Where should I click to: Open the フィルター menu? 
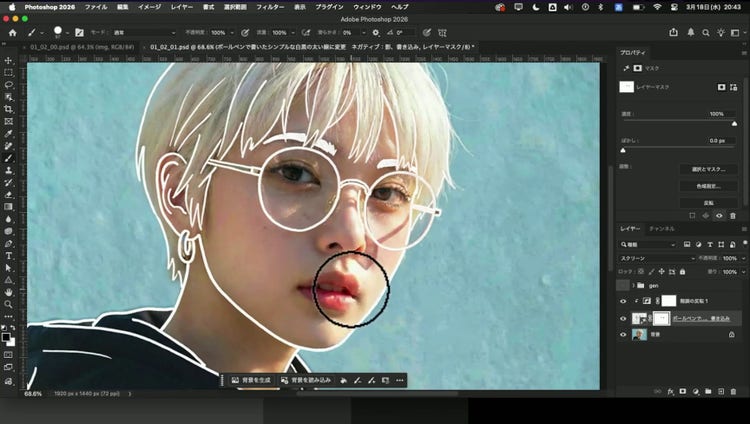(269, 7)
